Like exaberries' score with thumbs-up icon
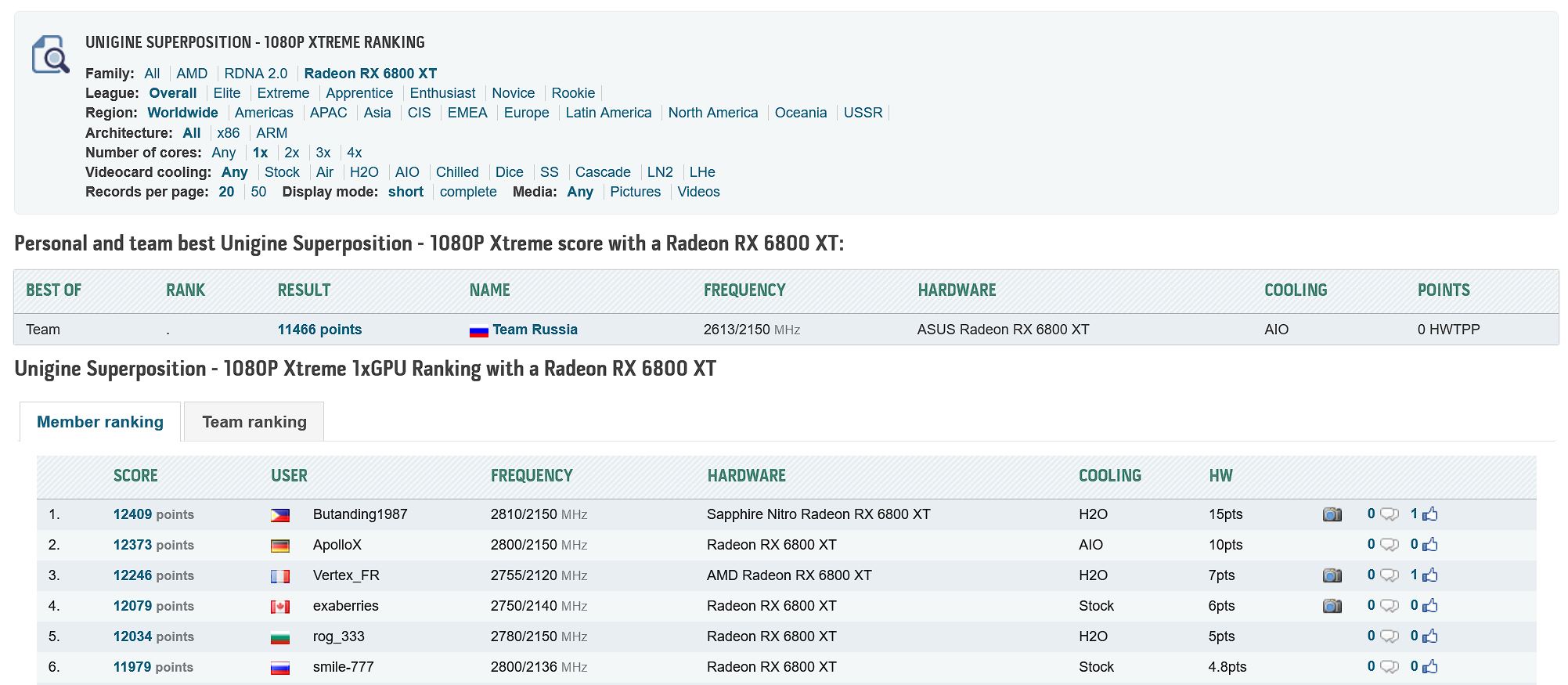The width and height of the screenshot is (1568, 685). coord(1430,606)
